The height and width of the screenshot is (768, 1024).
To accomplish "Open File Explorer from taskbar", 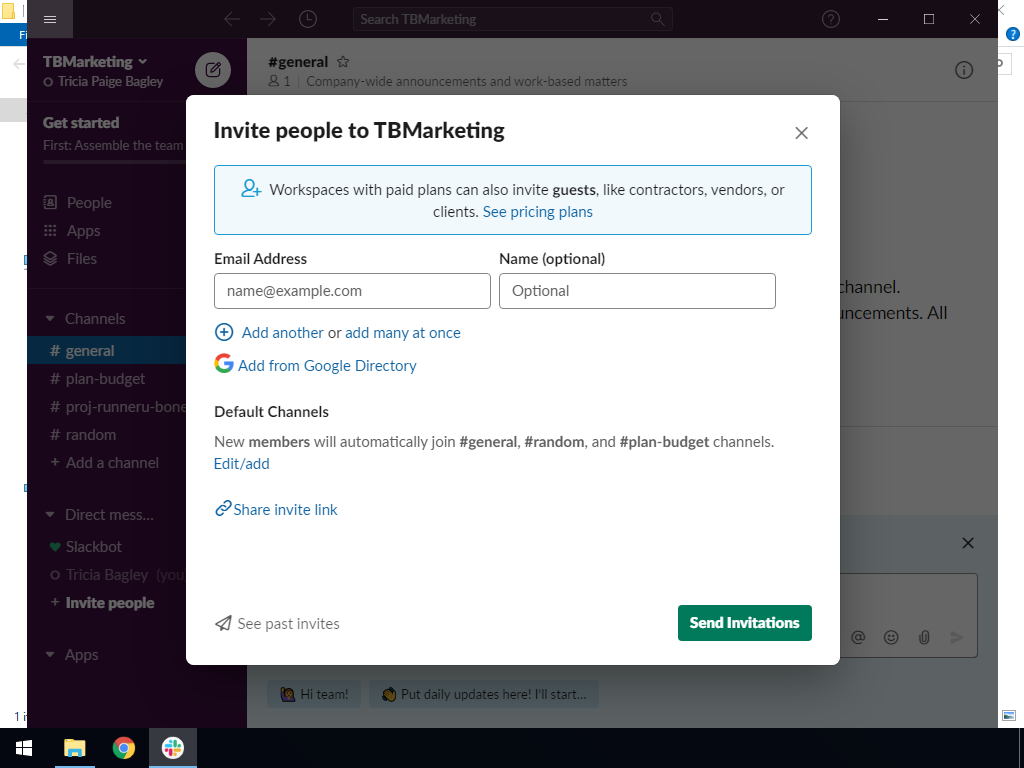I will (74, 748).
